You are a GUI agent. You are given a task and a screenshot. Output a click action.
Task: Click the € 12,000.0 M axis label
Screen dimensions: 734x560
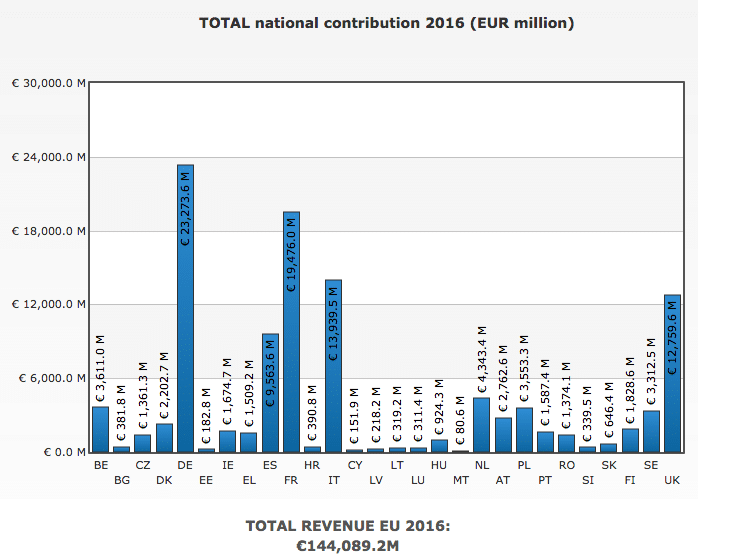(x=48, y=304)
